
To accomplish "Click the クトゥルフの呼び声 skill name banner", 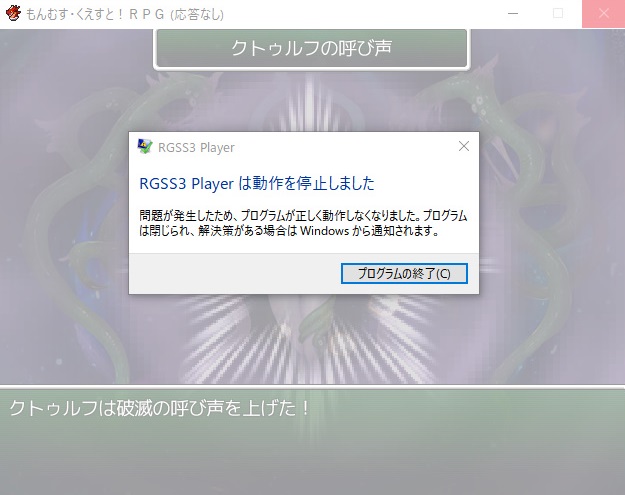I will tap(312, 48).
